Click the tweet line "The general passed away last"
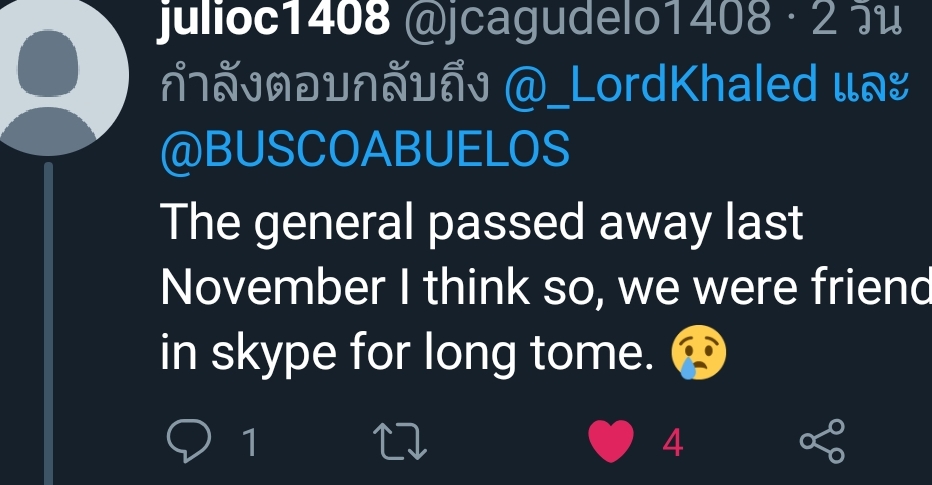932x485 pixels. pos(482,224)
